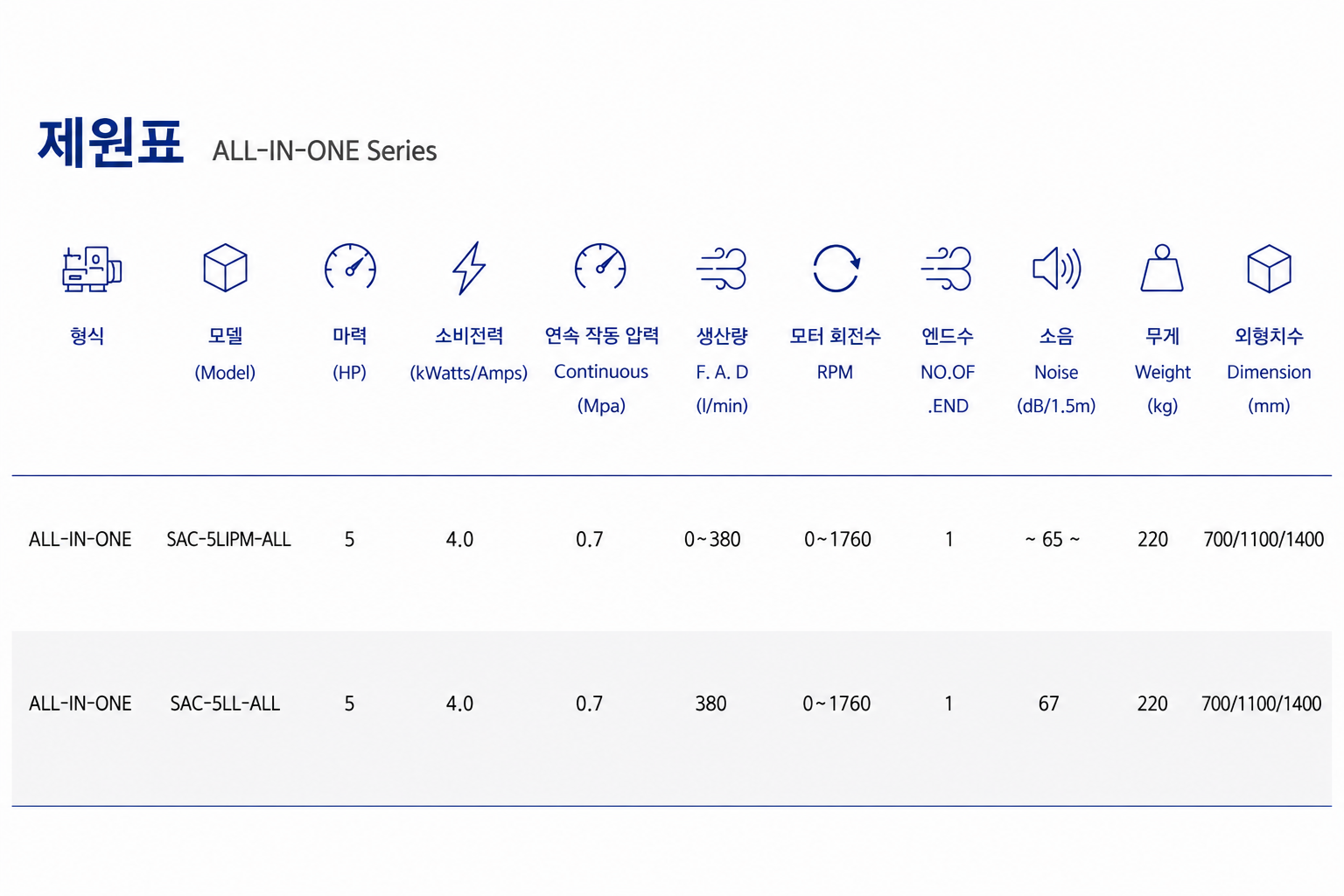Click the compressor machine icon above 형식

coord(91,269)
